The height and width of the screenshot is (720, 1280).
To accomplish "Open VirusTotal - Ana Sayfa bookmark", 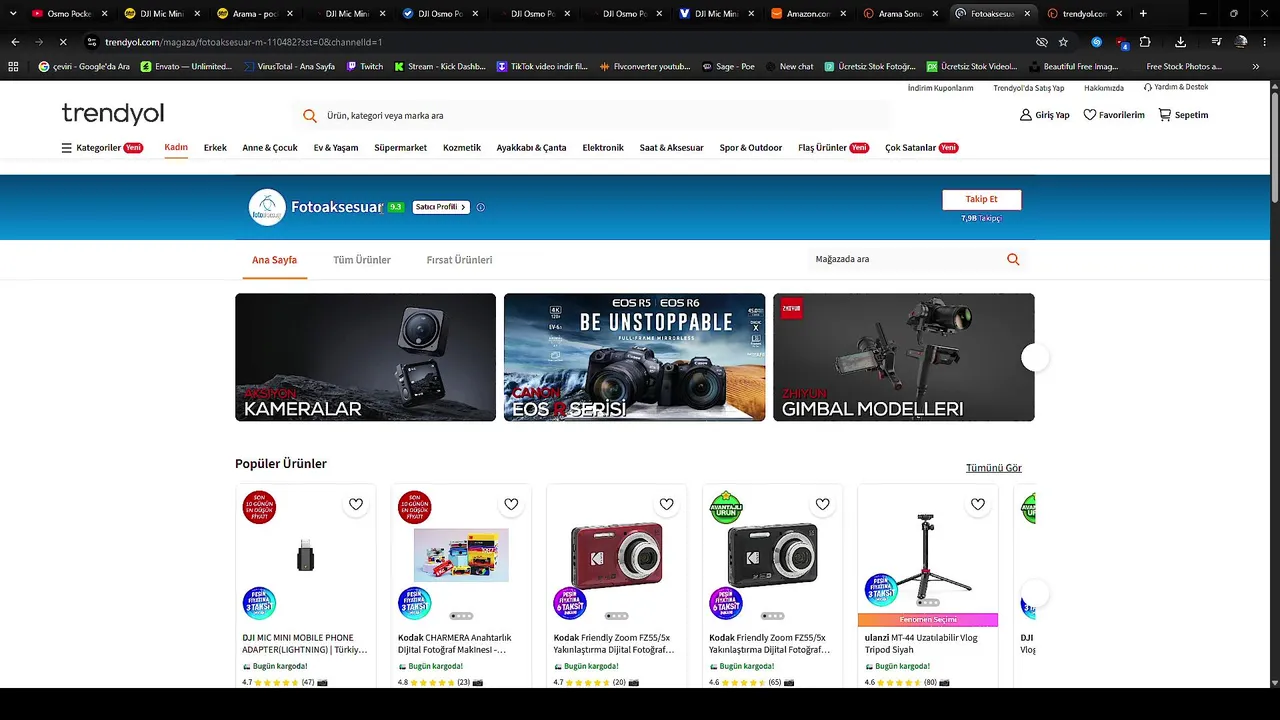I will point(290,66).
